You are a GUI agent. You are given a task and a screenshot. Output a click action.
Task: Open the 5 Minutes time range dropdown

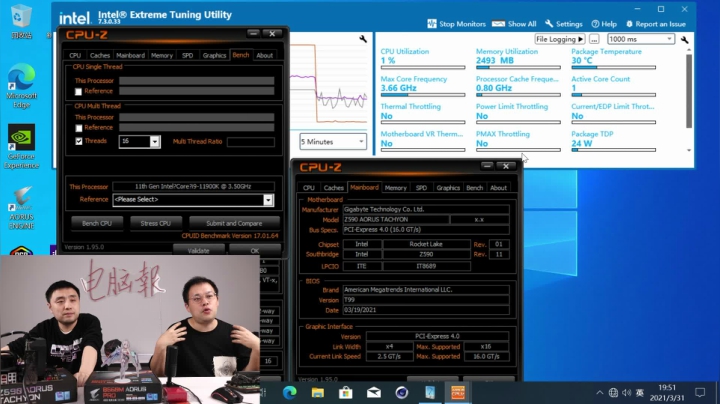pos(333,142)
